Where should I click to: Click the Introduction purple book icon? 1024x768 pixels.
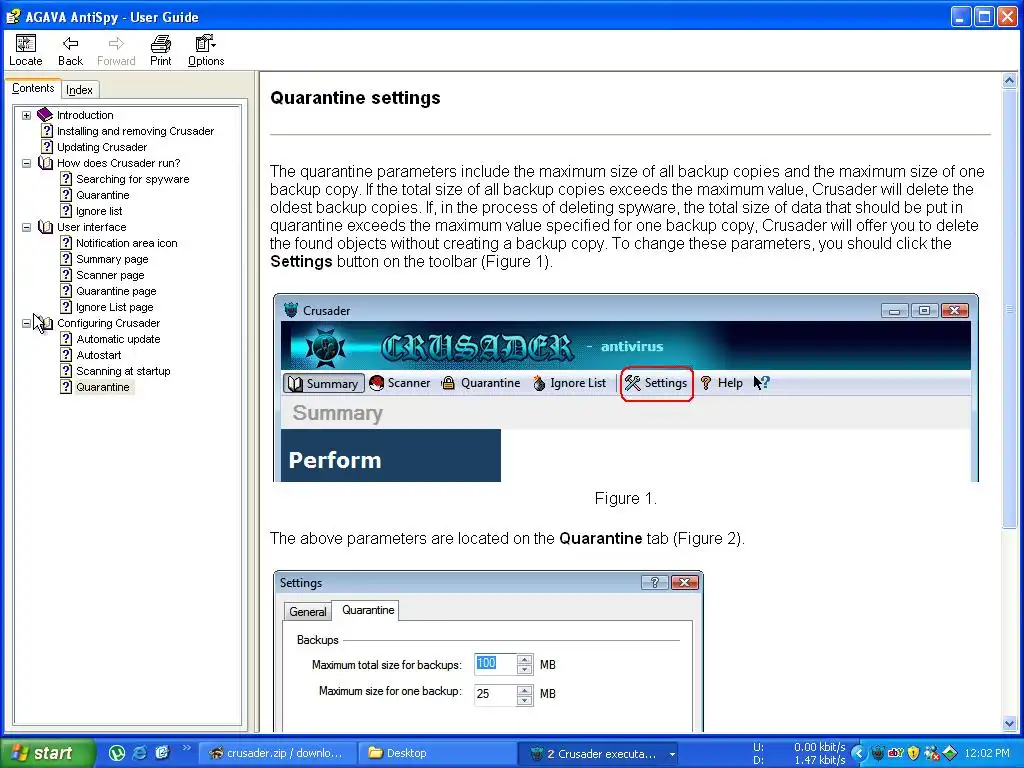pyautogui.click(x=45, y=115)
